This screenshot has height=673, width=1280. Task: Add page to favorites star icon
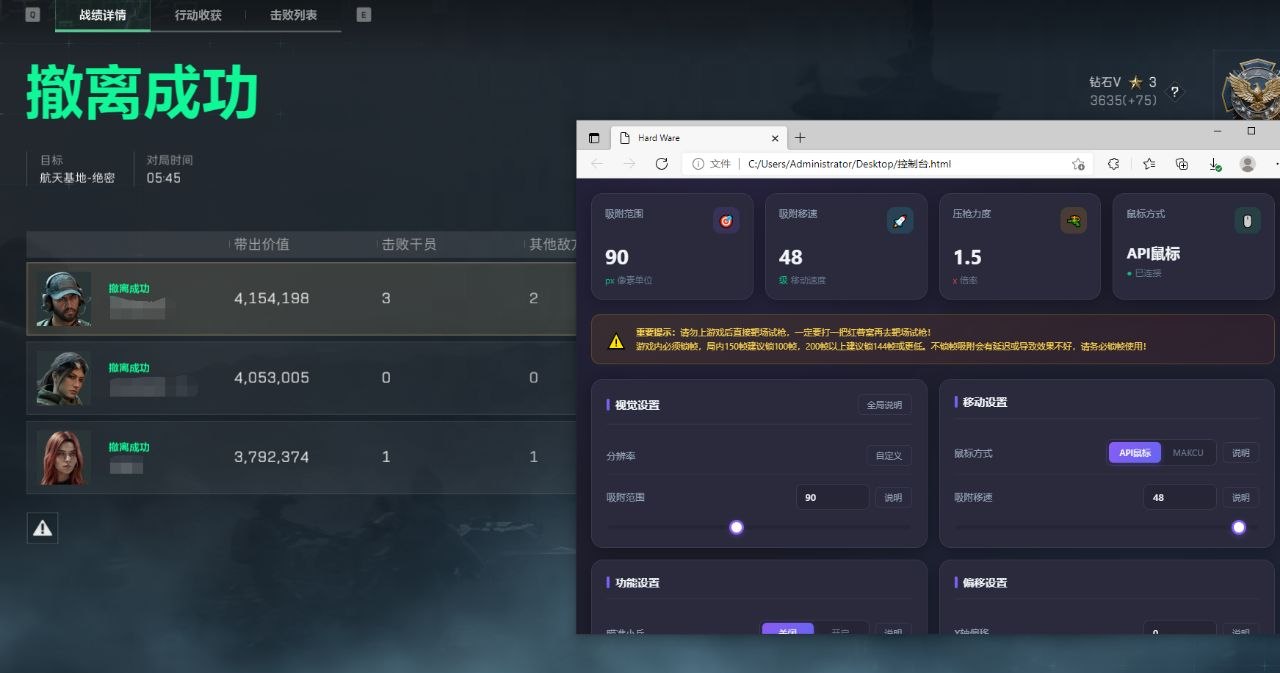click(1078, 164)
